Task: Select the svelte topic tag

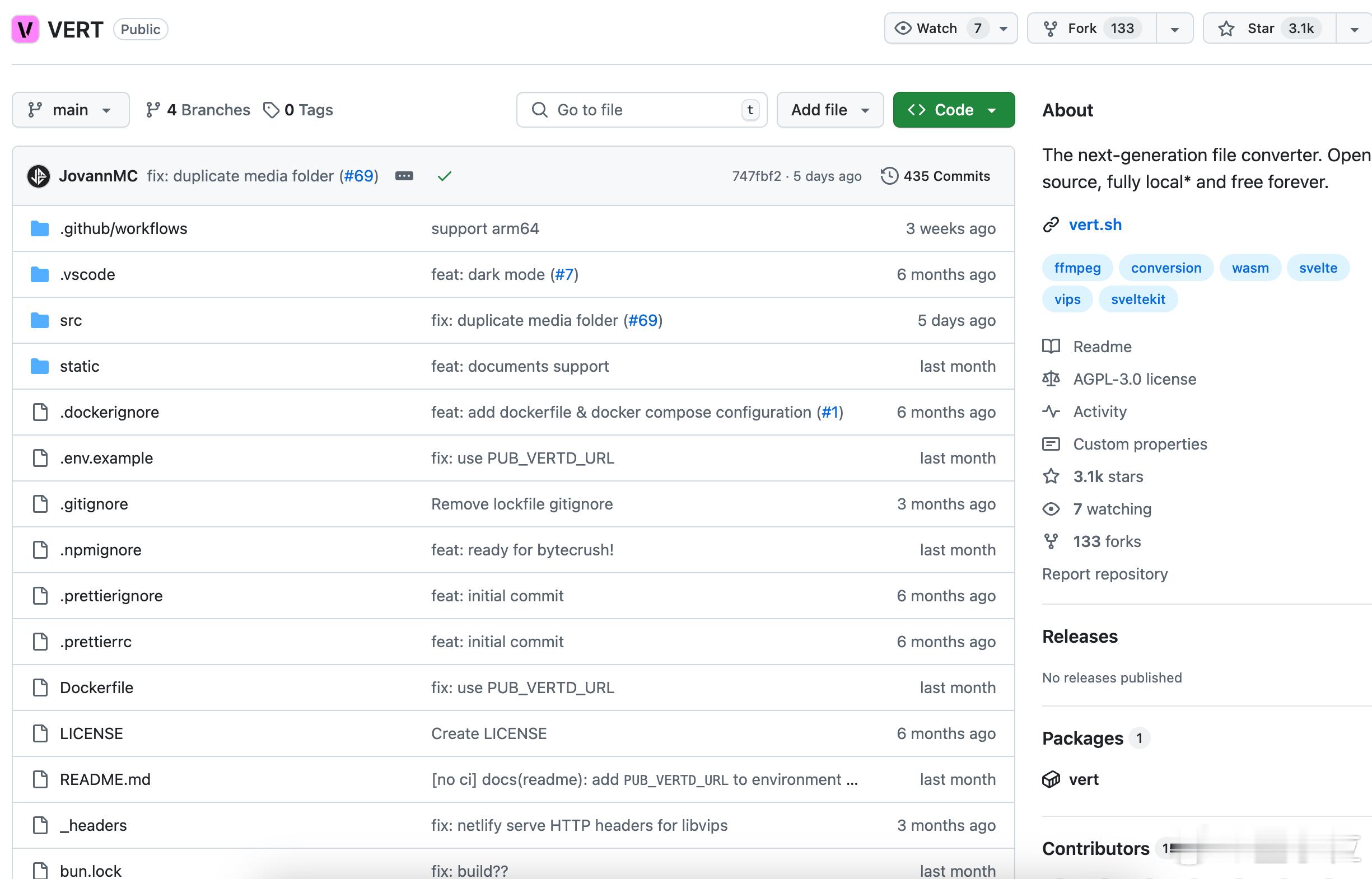Action: pyautogui.click(x=1318, y=268)
